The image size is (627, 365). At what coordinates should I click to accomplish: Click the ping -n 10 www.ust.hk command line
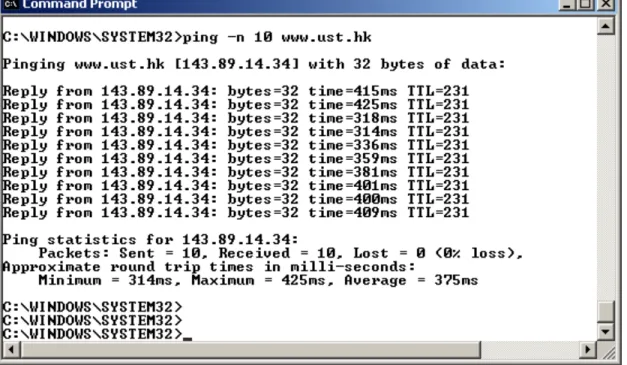coord(187,37)
